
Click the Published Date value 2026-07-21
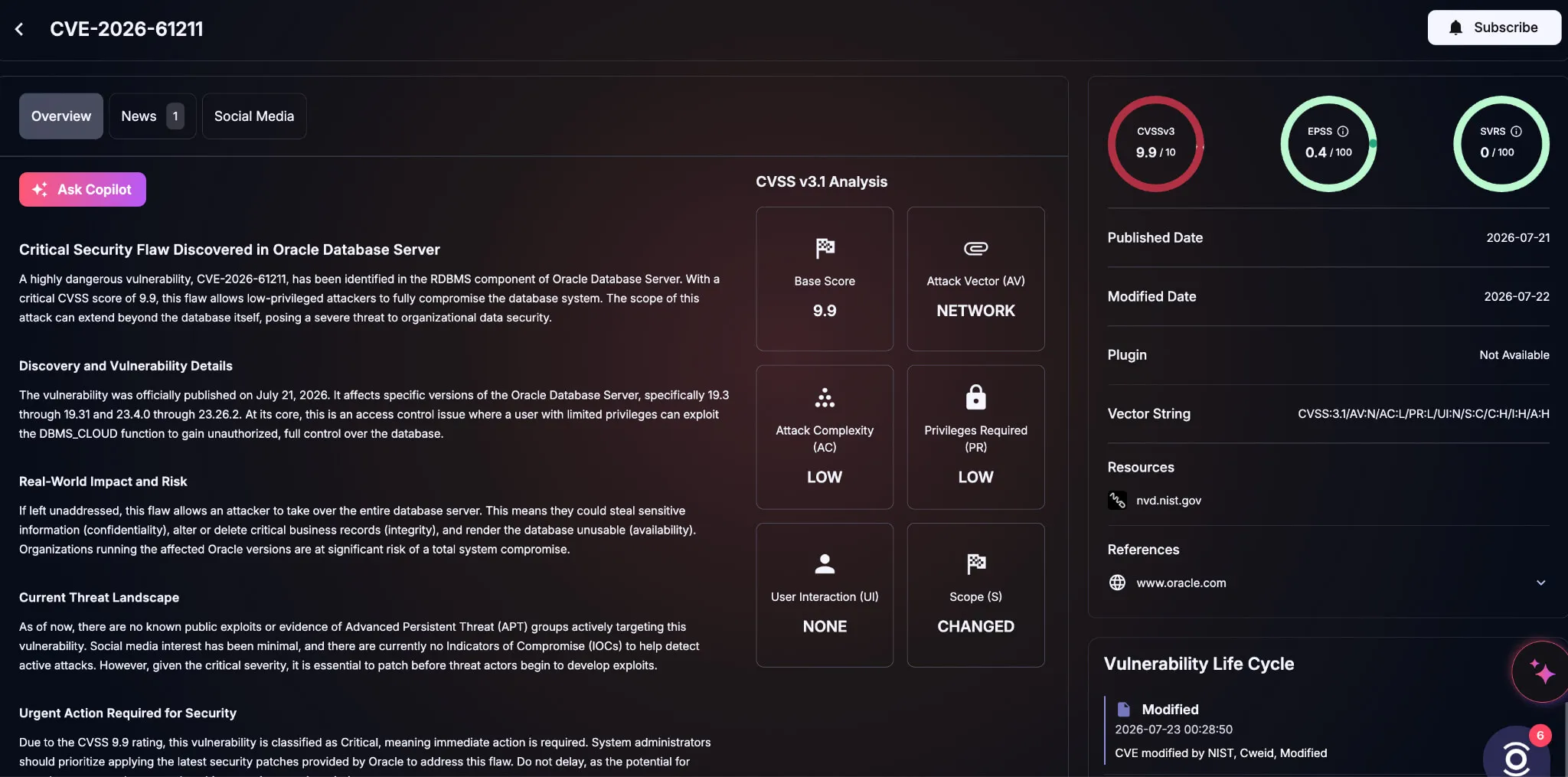tap(1517, 238)
